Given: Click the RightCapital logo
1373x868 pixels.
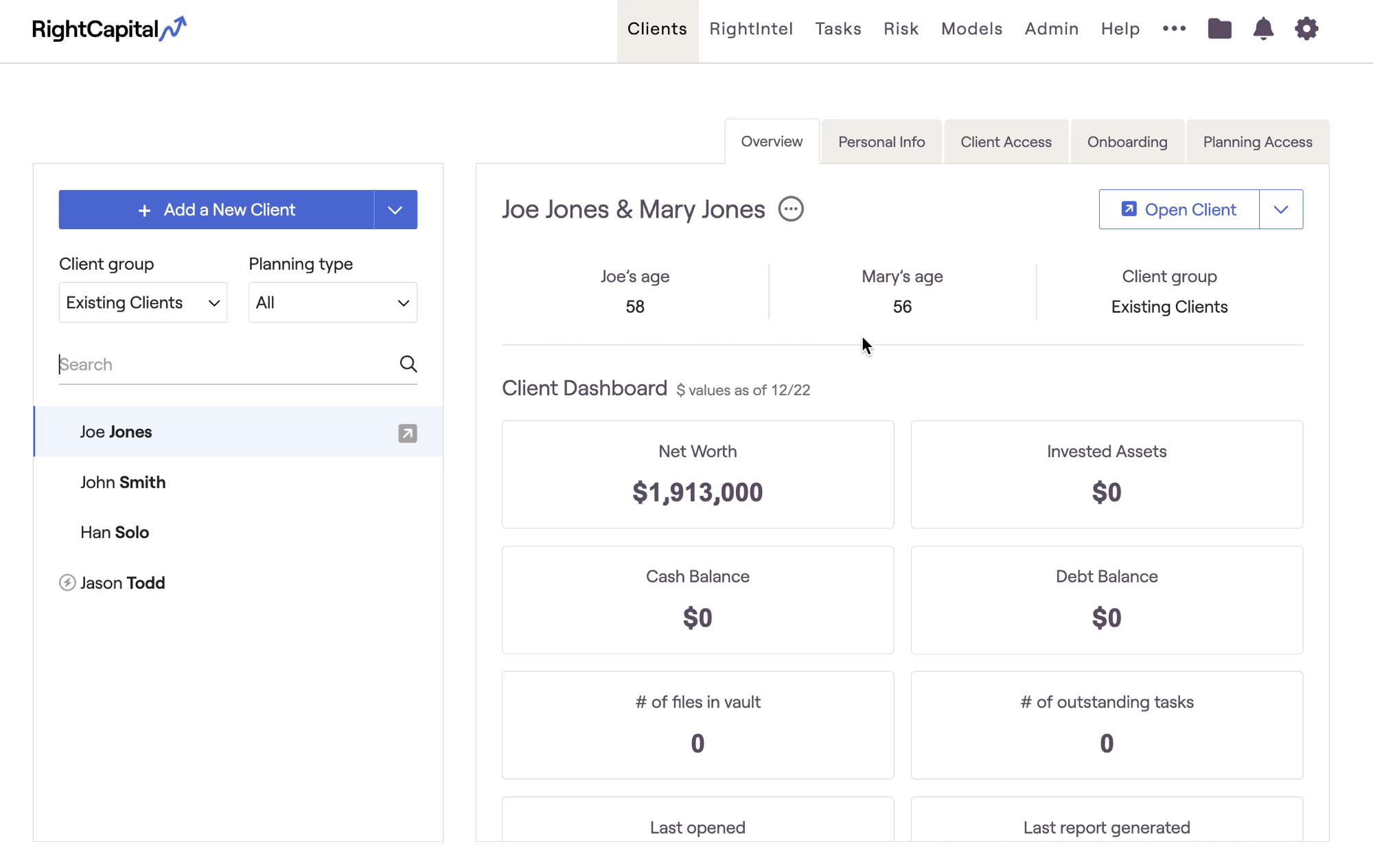Looking at the screenshot, I should tap(109, 29).
